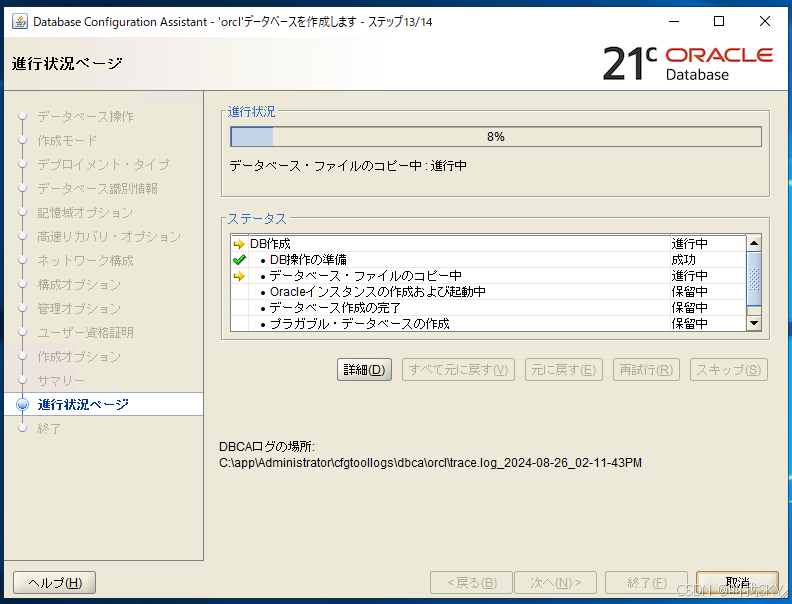The image size is (792, 604).
Task: Click the データベース・ファイルのコピー中 : 進行中 message
Action: (348, 166)
